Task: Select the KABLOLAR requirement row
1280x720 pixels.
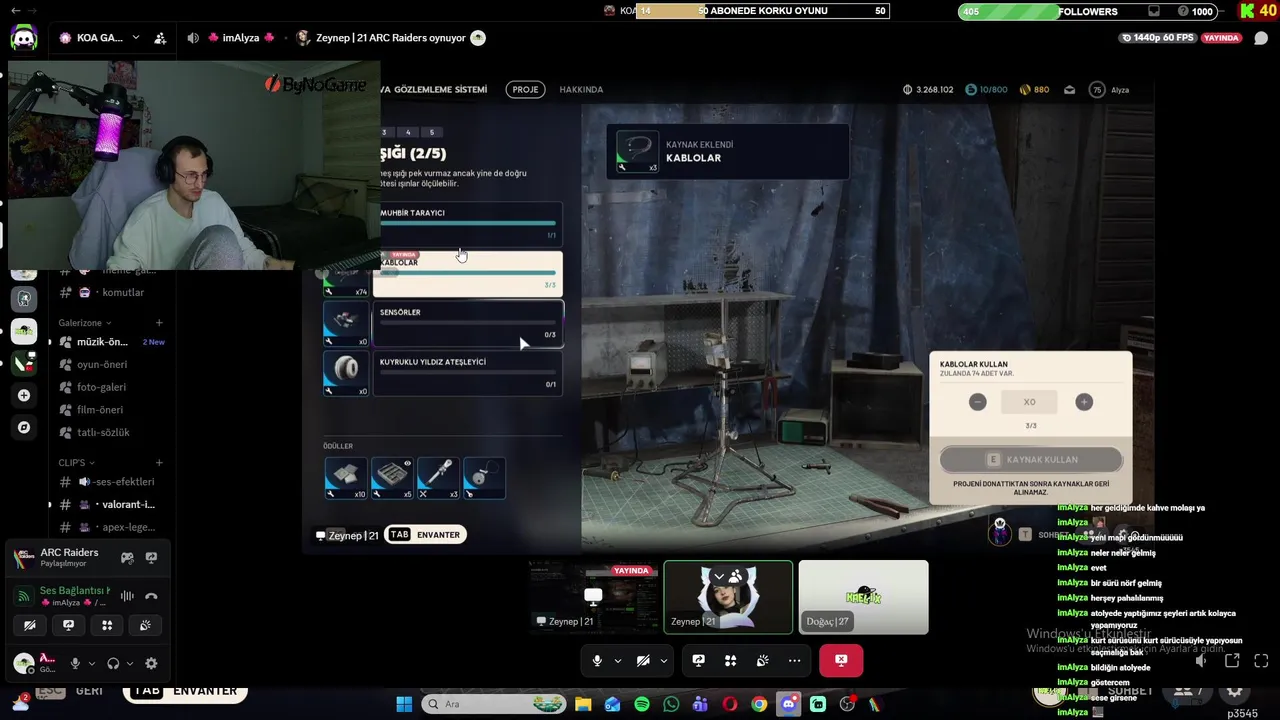Action: (x=468, y=273)
